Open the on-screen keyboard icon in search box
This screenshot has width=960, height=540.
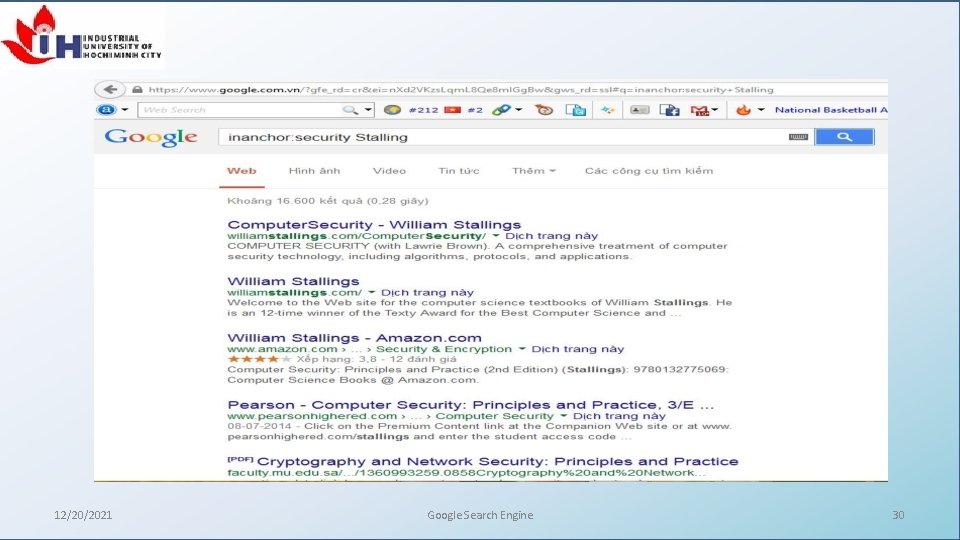[x=798, y=137]
